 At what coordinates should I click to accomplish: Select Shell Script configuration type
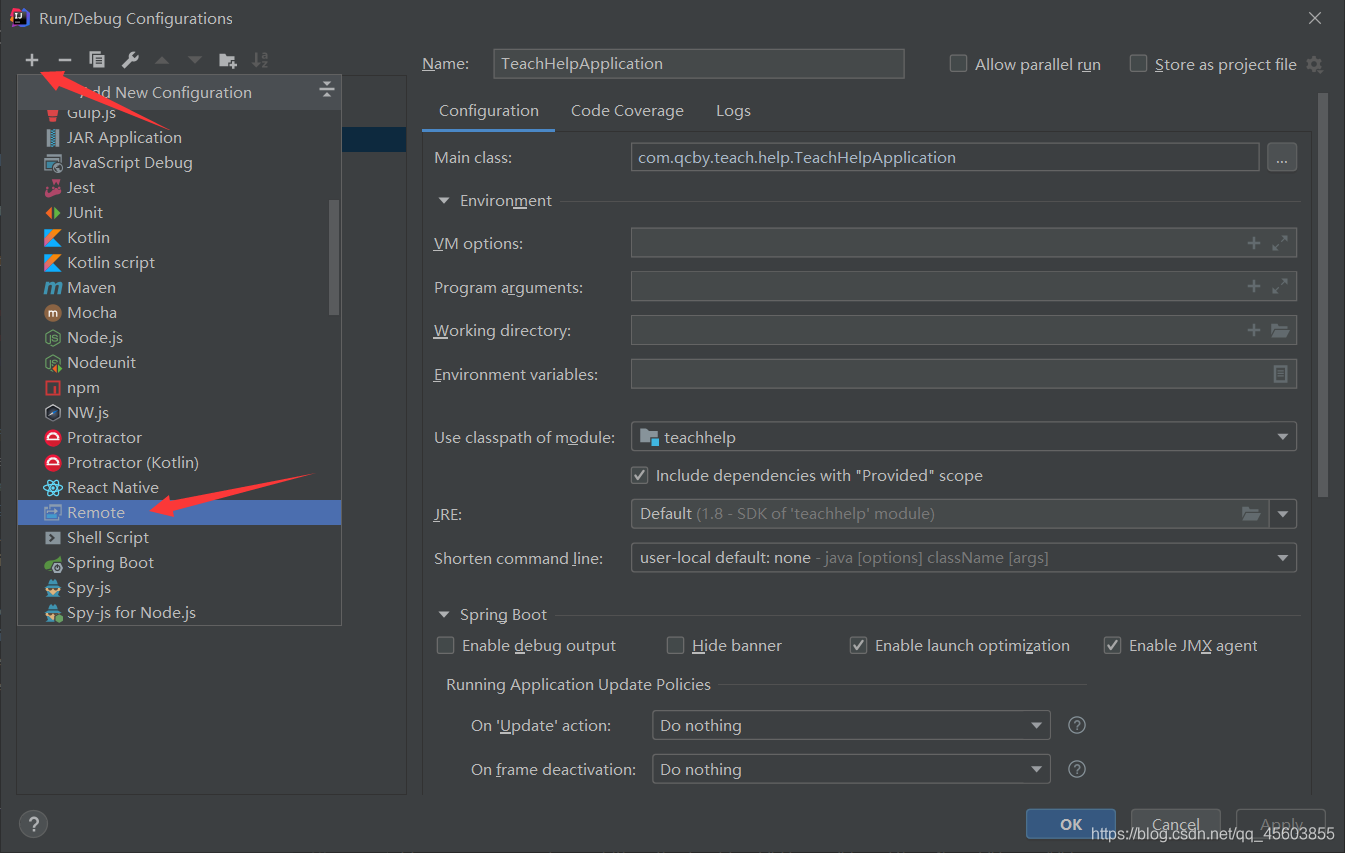click(179, 537)
